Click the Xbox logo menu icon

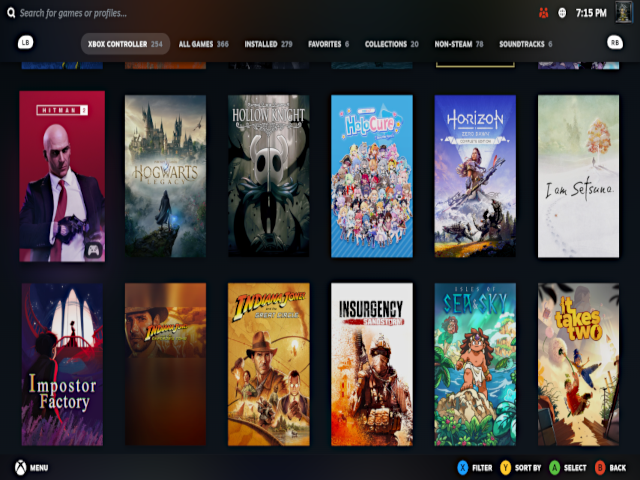click(x=20, y=467)
